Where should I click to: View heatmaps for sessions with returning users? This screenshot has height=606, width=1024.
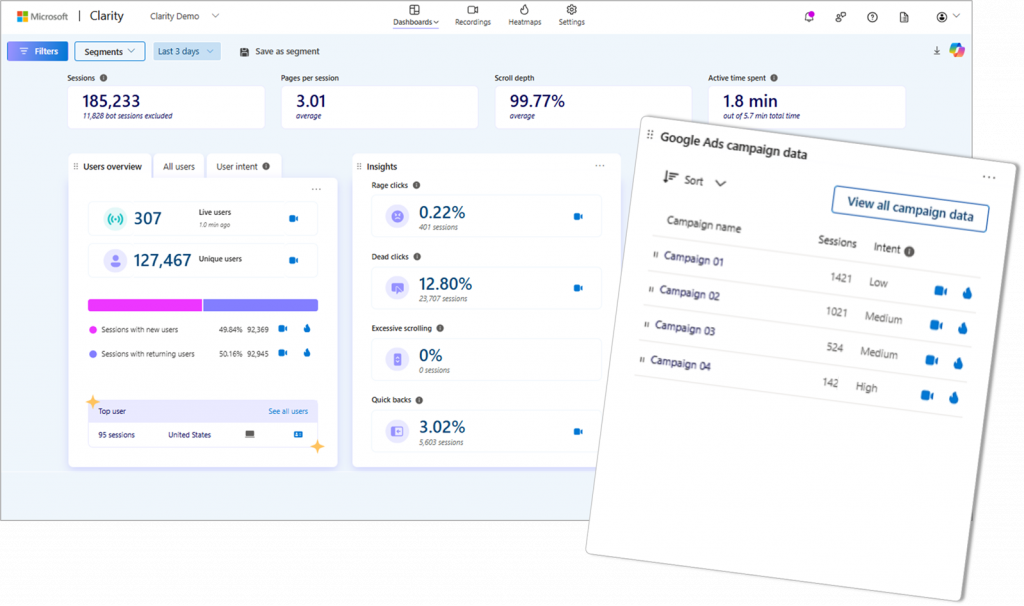(x=307, y=353)
